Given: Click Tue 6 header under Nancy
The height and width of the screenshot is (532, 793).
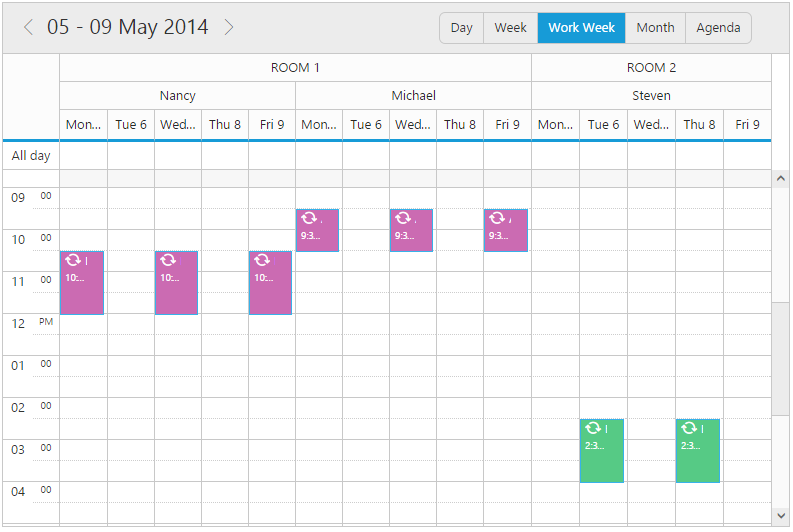Looking at the screenshot, I should pos(131,125).
